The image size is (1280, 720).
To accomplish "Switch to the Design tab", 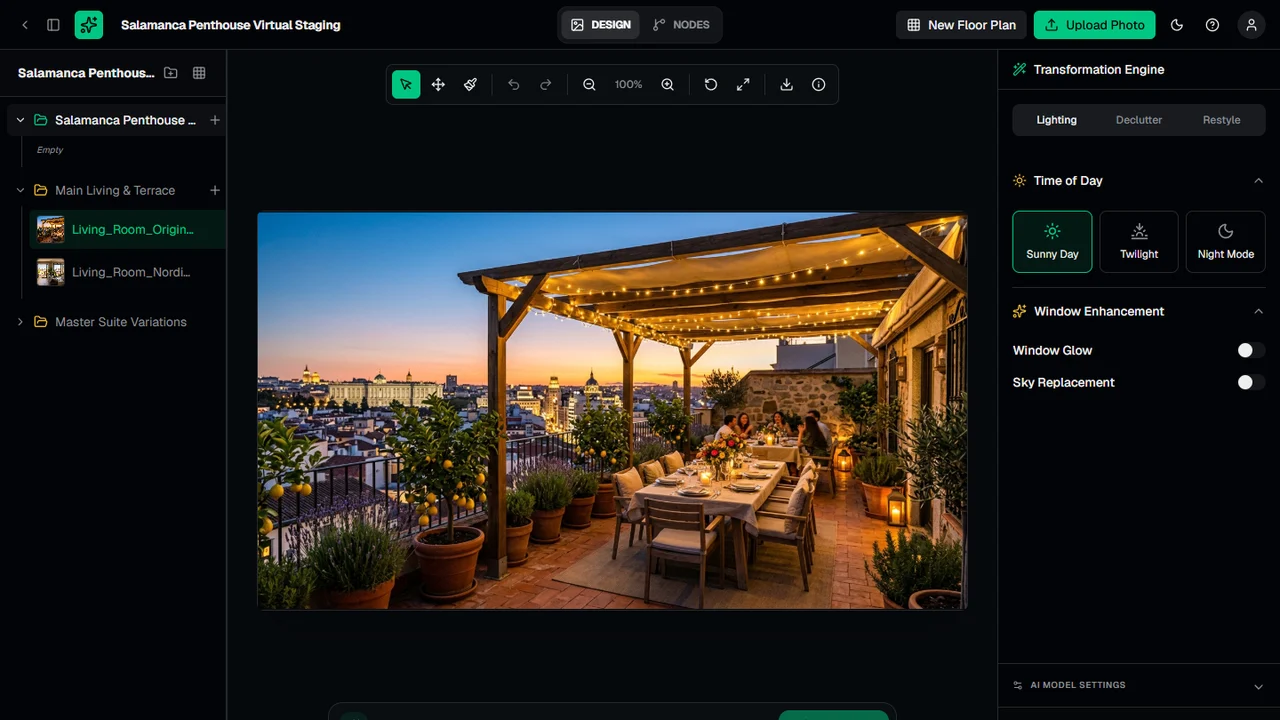I will click(601, 25).
